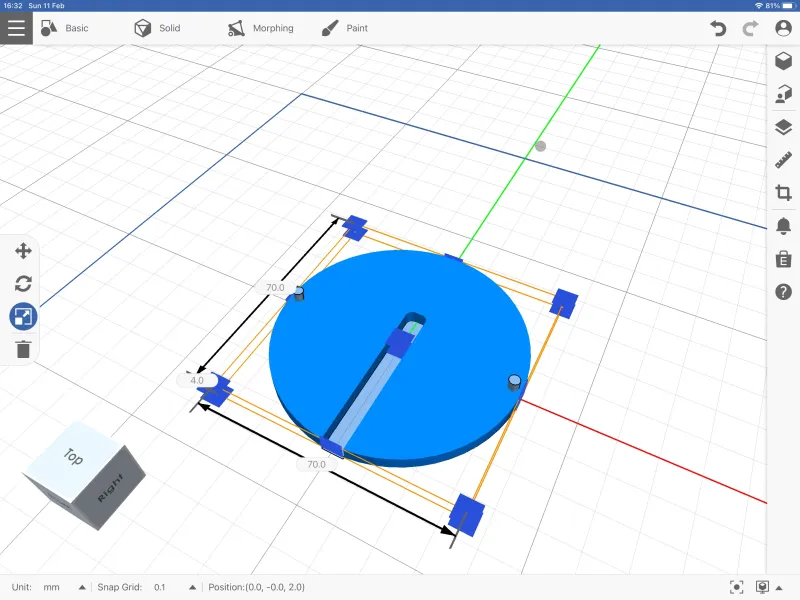The width and height of the screenshot is (800, 600).
Task: Open the Morphing tab
Action: click(260, 28)
